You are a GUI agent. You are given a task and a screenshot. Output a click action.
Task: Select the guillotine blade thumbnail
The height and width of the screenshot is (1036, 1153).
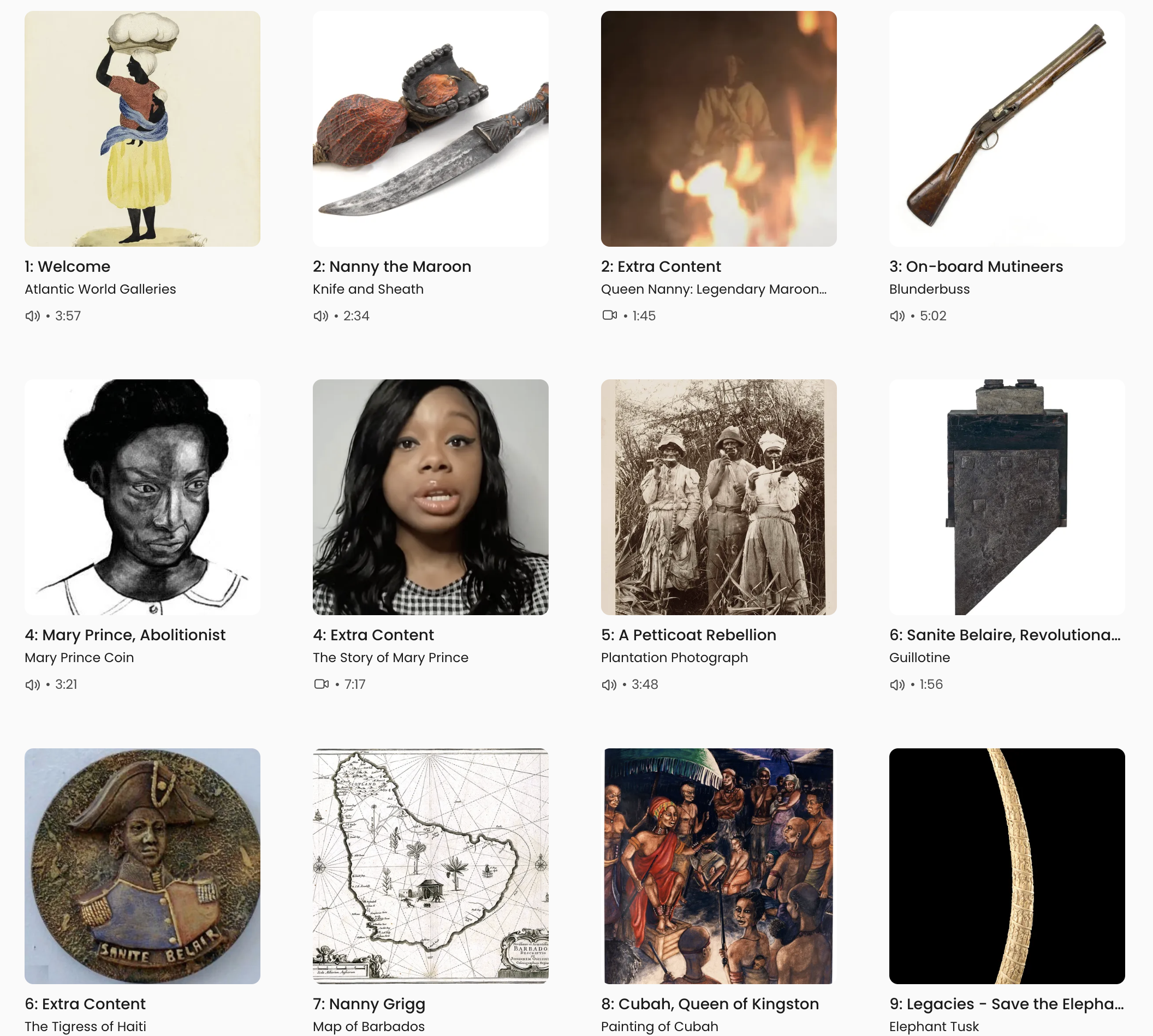click(1007, 497)
